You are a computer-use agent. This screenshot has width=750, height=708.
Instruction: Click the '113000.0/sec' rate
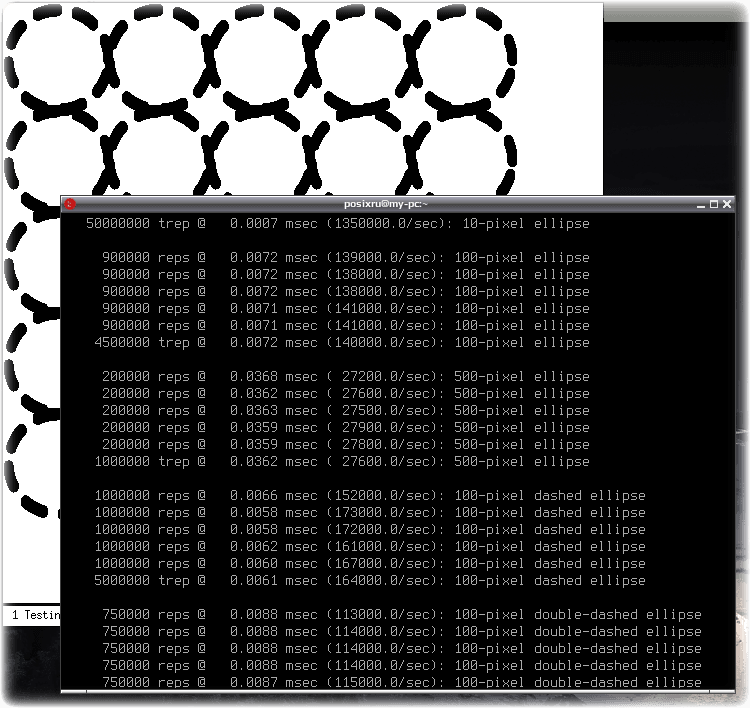point(382,615)
